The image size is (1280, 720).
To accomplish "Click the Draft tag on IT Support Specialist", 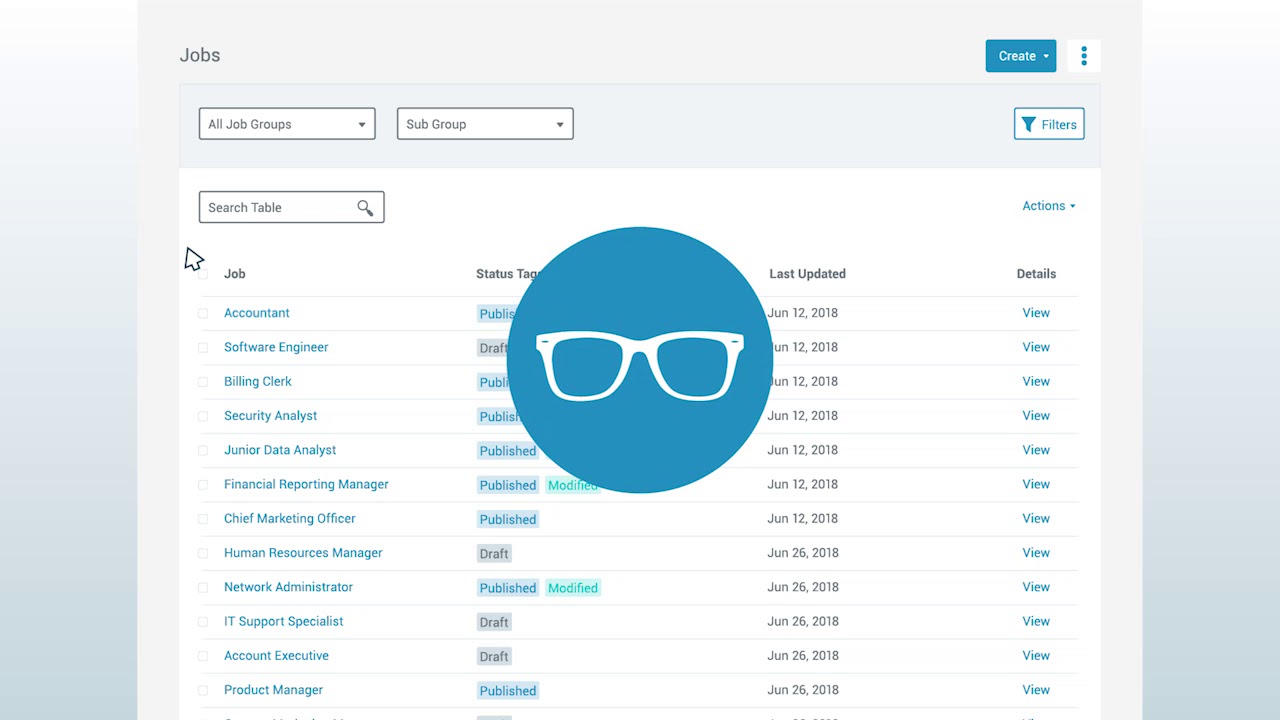I will [x=494, y=622].
